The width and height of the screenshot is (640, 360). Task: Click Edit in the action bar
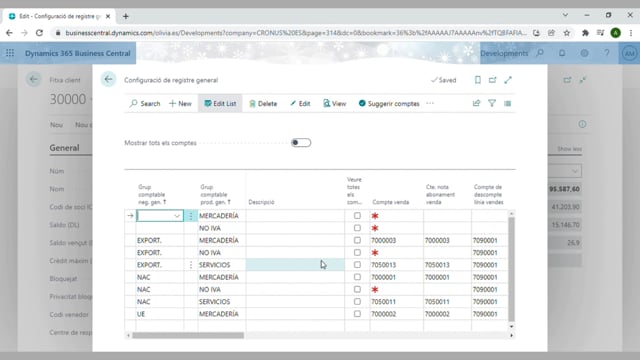click(x=300, y=103)
